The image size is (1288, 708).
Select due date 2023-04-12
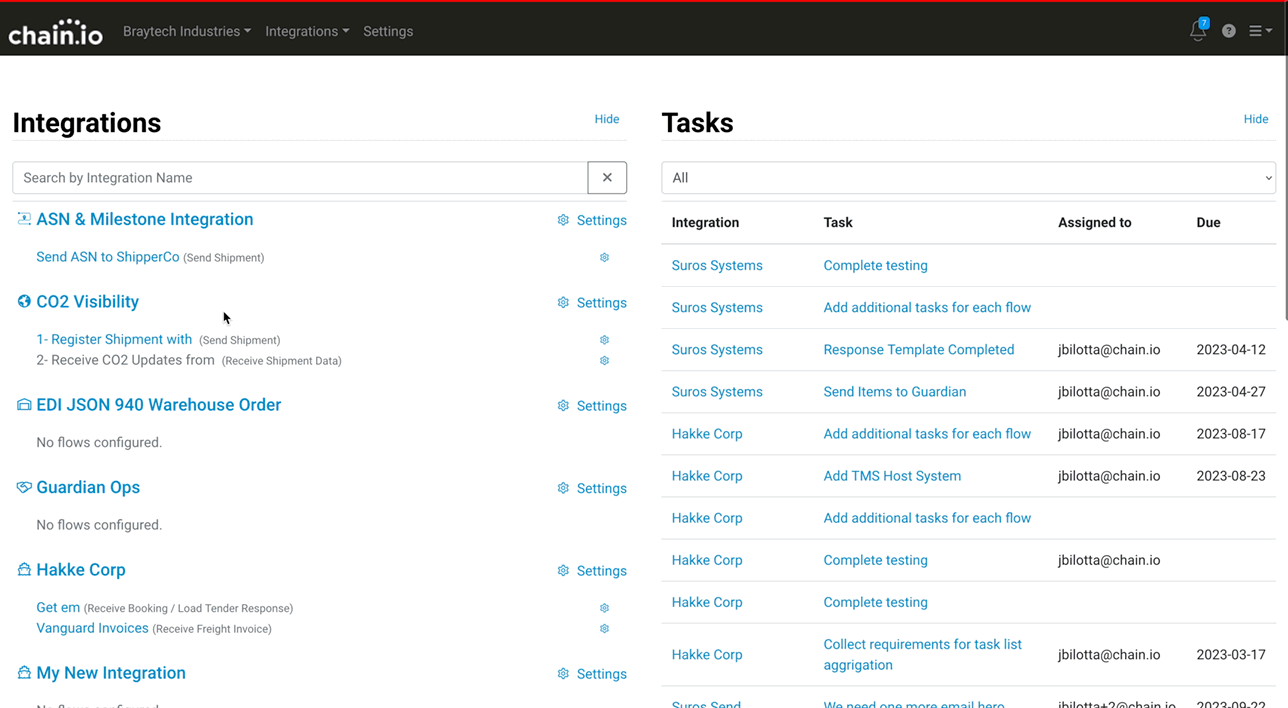click(x=1231, y=349)
